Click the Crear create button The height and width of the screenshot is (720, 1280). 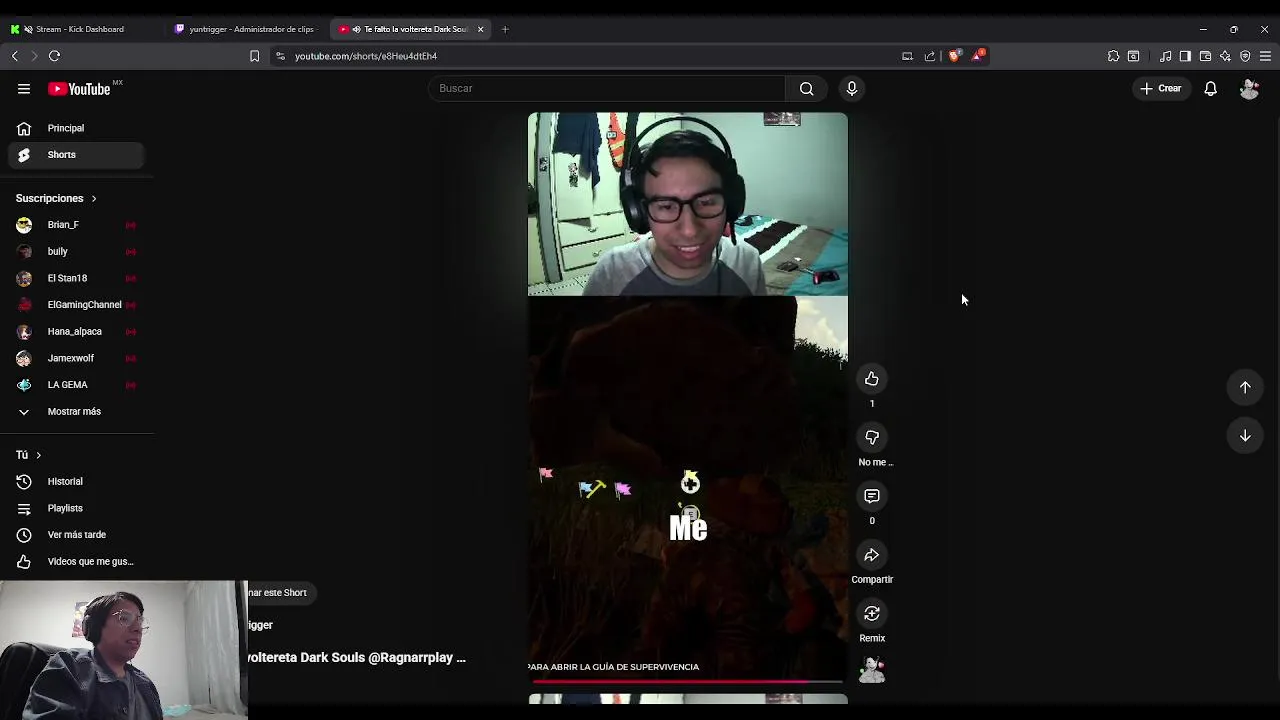click(1160, 89)
